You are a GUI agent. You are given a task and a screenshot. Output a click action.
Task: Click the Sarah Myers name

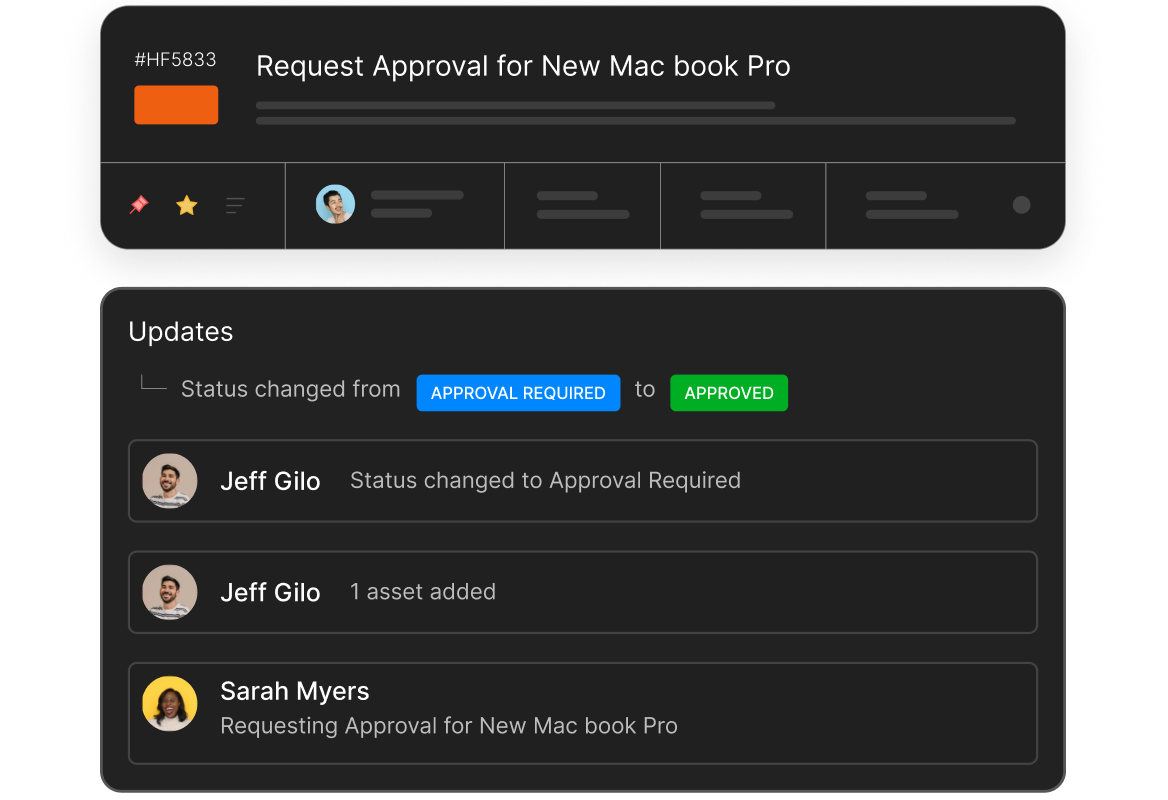tap(295, 691)
